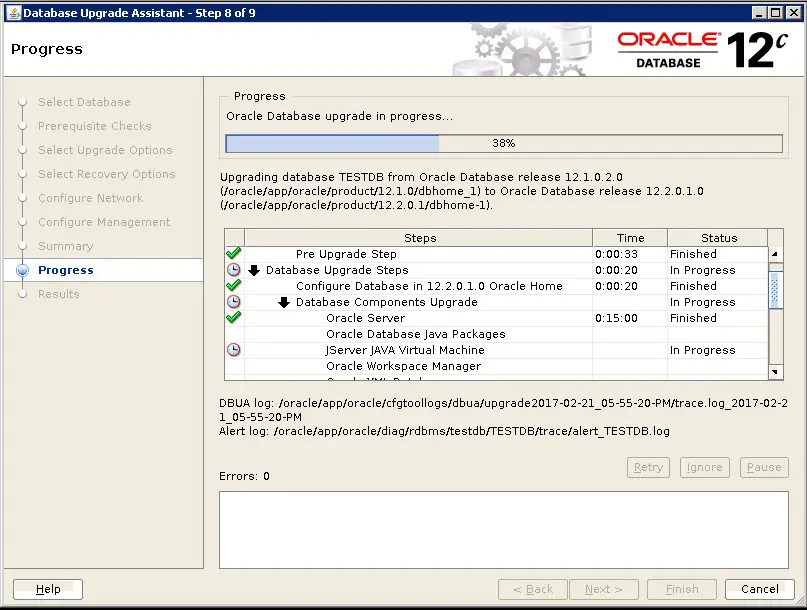The image size is (807, 610).
Task: Select the current Progress step in sidebar
Action: coord(66,270)
